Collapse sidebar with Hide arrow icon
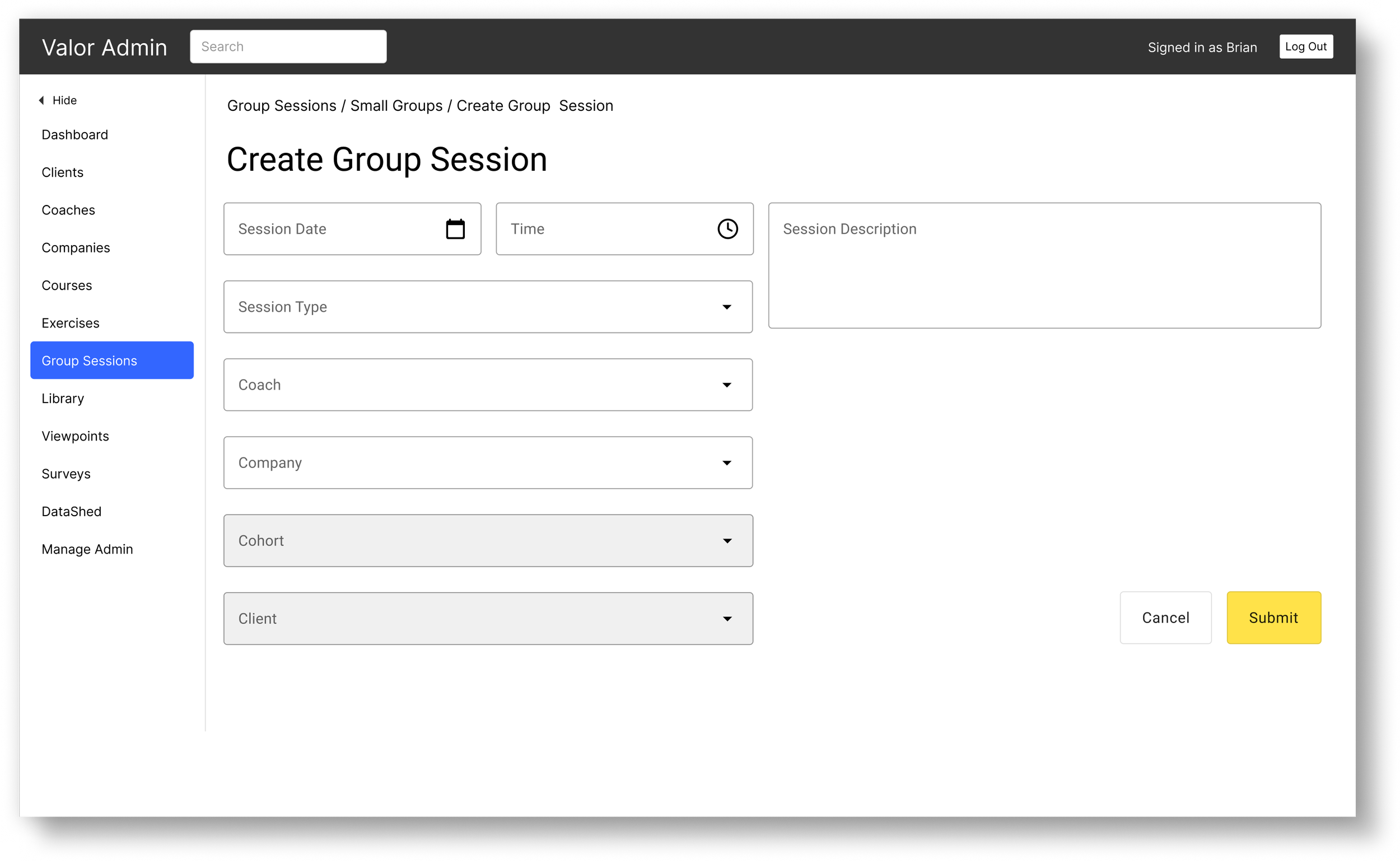1400x861 pixels. (x=41, y=101)
